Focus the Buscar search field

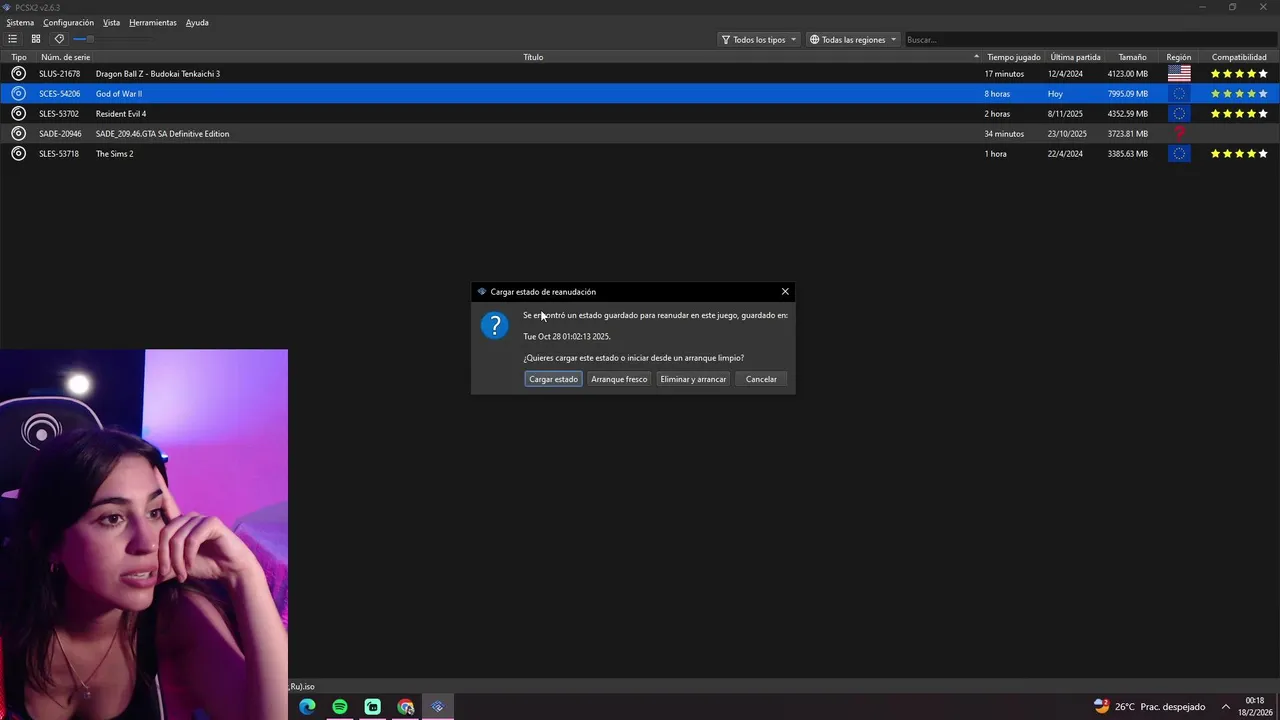1089,39
